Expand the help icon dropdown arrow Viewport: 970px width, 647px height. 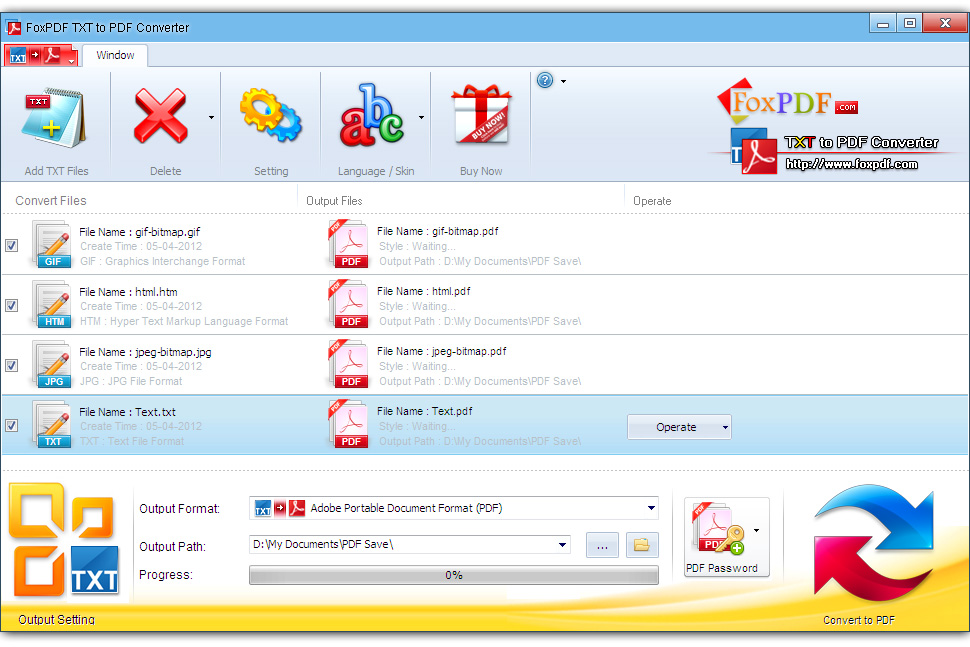563,81
